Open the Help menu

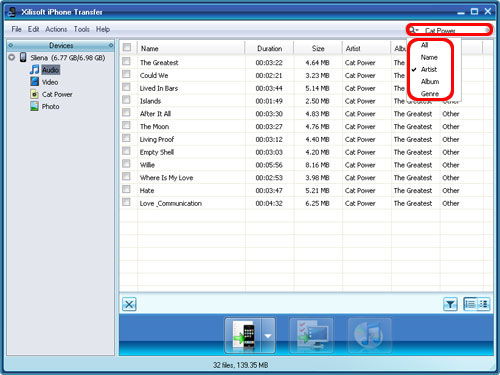(x=103, y=29)
